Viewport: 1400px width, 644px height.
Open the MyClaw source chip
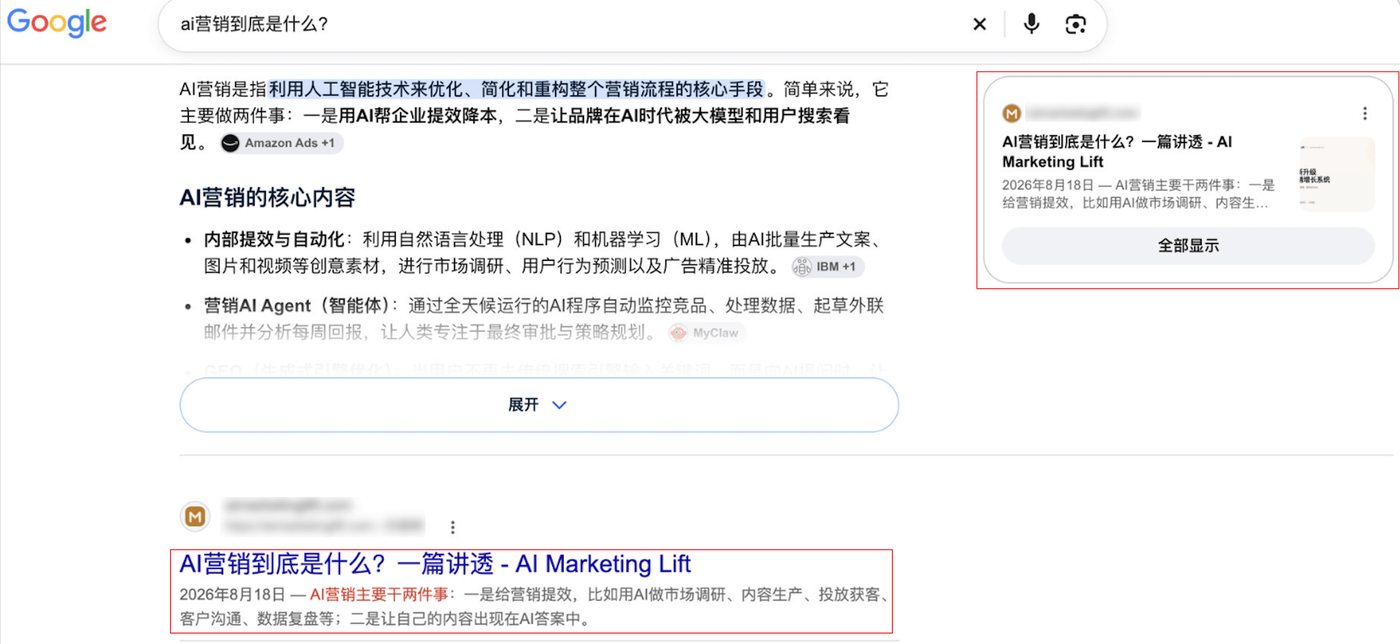707,333
